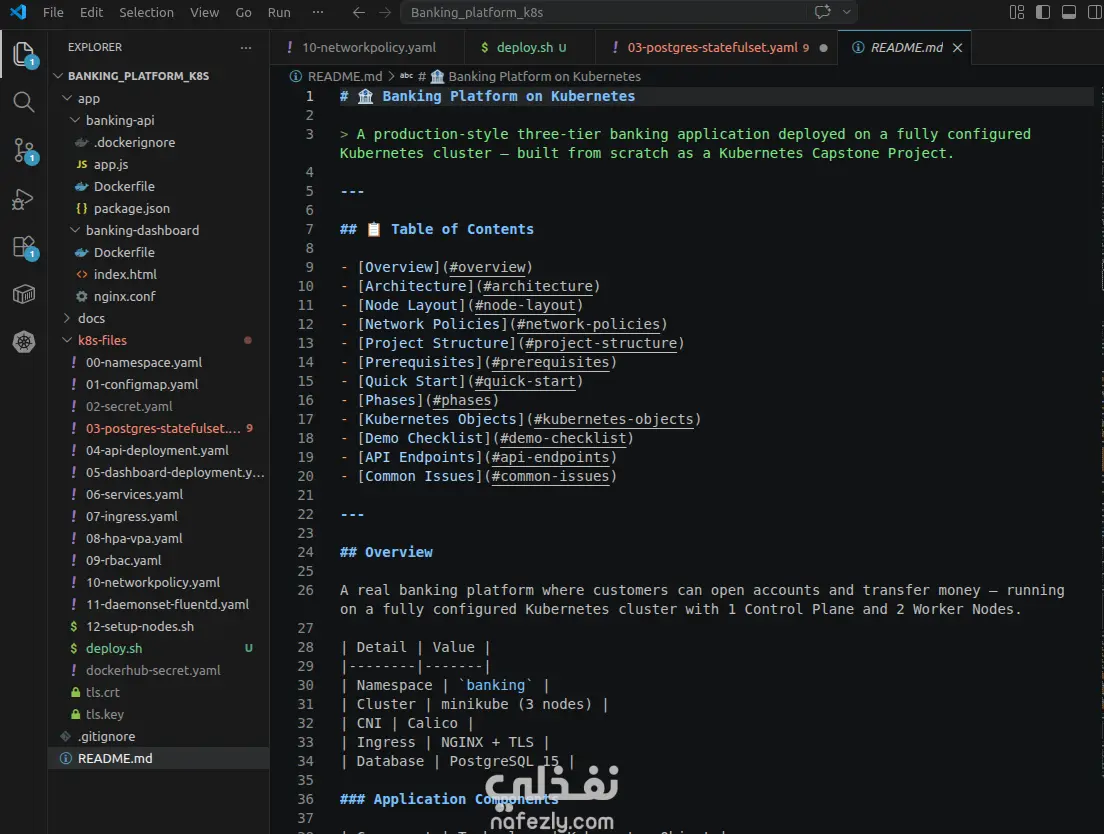Open the dropdown arrow beside Copilot icon

tap(847, 12)
